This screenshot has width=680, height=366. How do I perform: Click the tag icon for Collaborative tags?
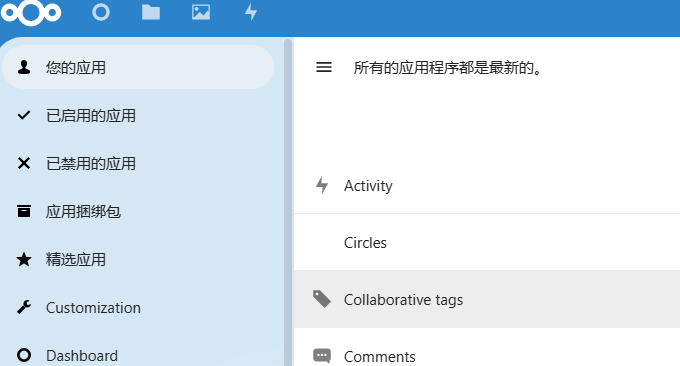click(322, 299)
